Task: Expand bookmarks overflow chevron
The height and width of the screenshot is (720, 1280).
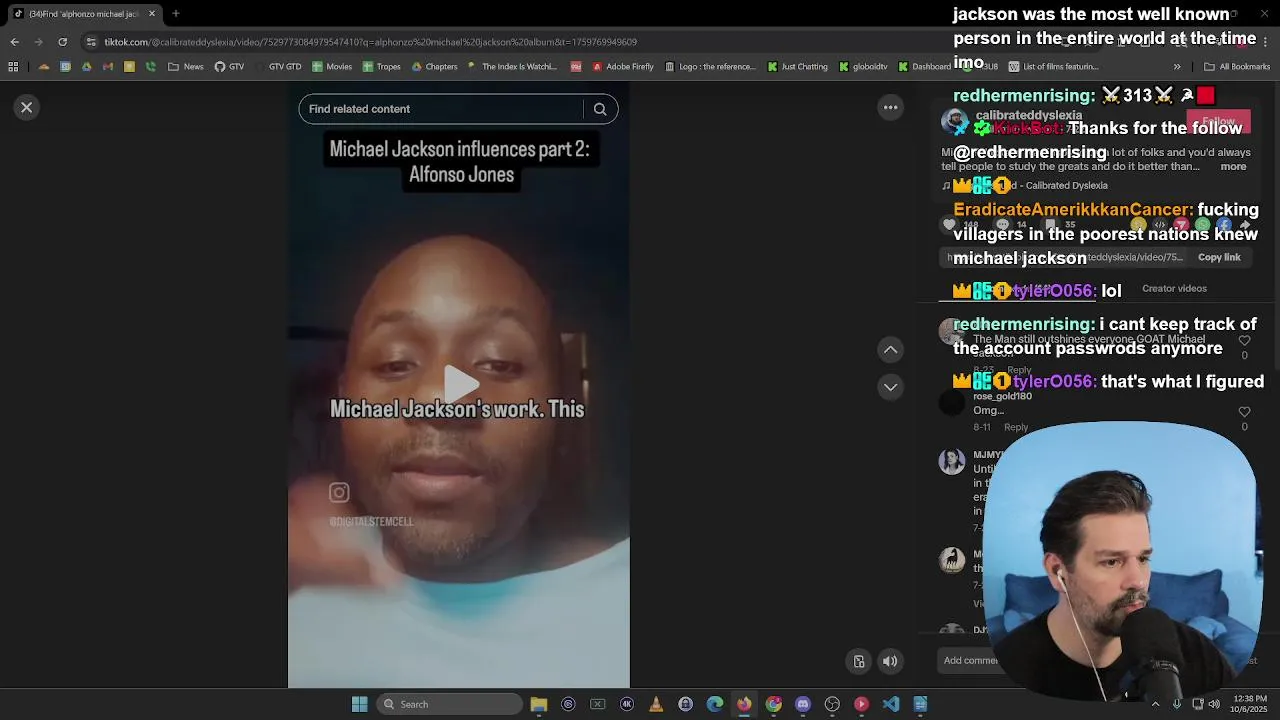Action: [x=1177, y=67]
